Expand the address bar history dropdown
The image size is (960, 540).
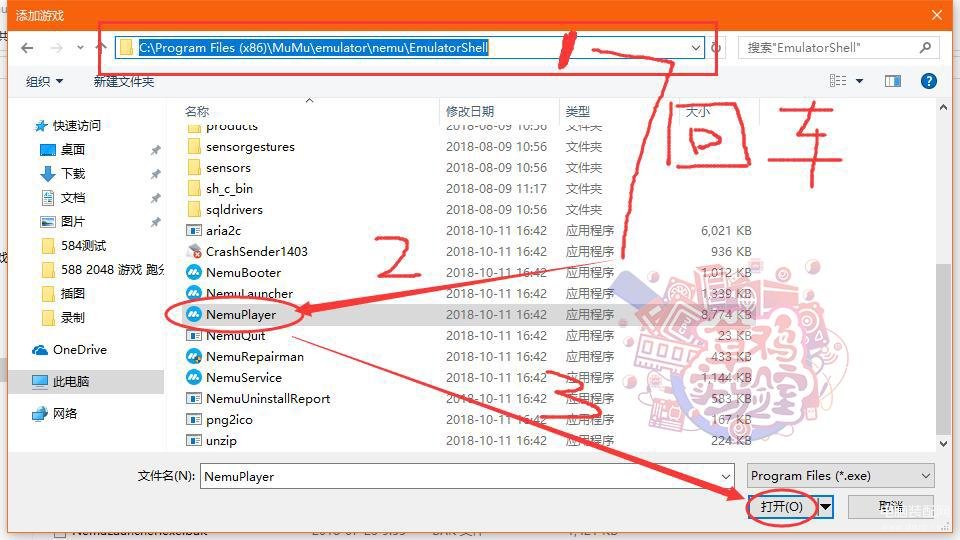click(x=696, y=48)
